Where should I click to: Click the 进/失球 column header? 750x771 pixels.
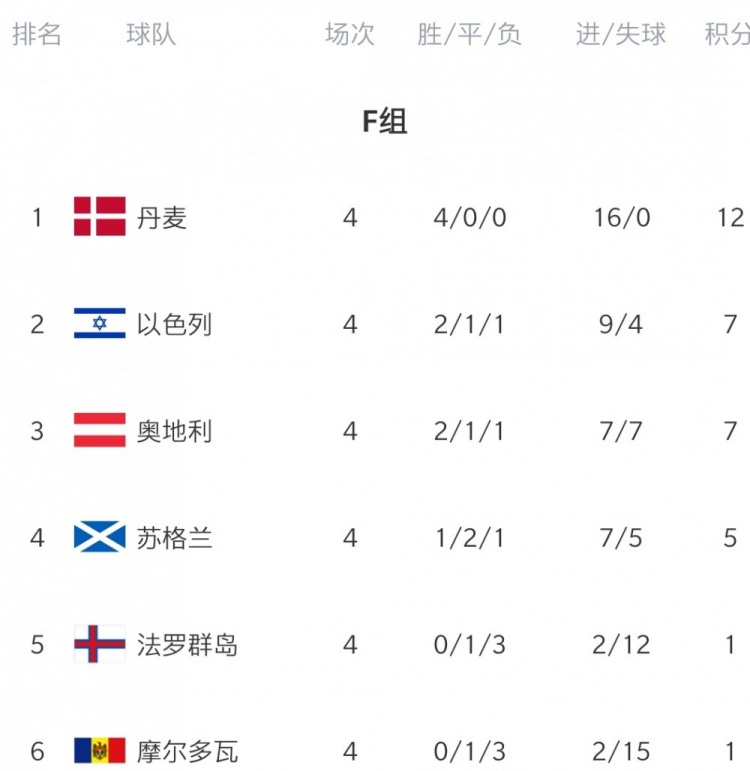(621, 34)
